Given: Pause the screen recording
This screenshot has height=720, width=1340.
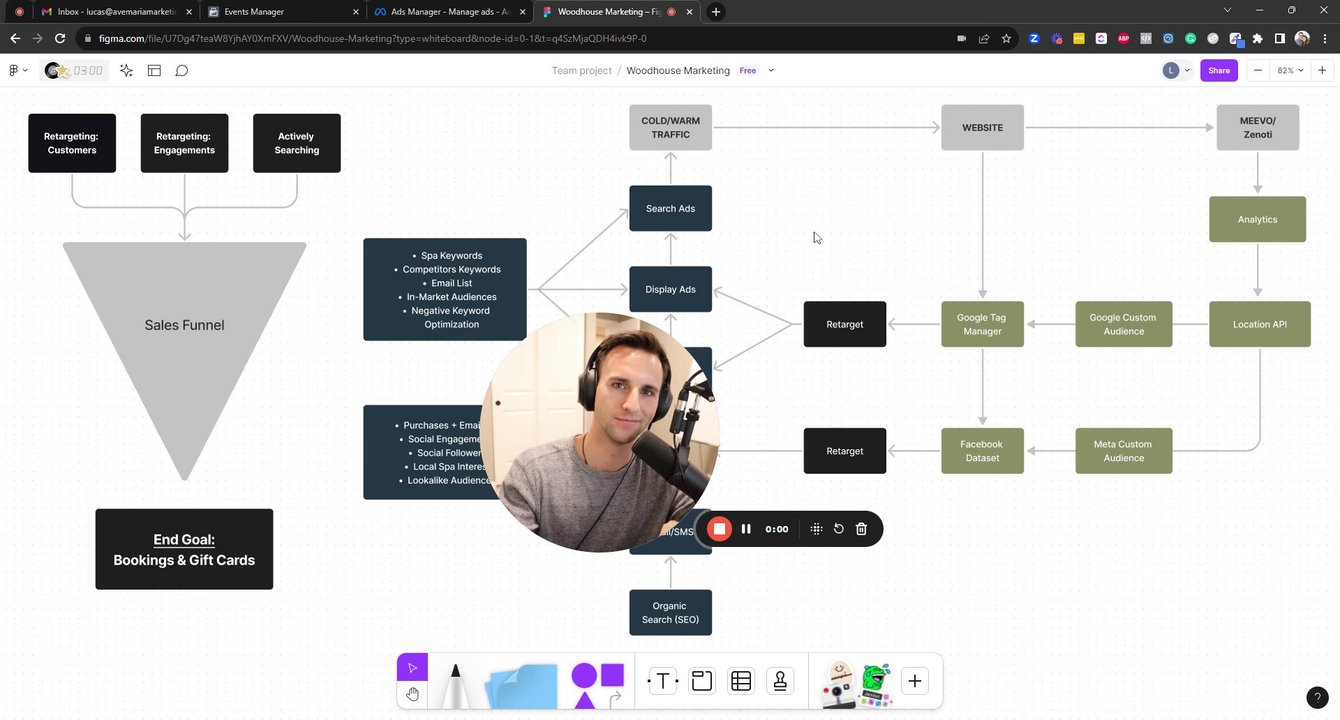Looking at the screenshot, I should pyautogui.click(x=746, y=529).
